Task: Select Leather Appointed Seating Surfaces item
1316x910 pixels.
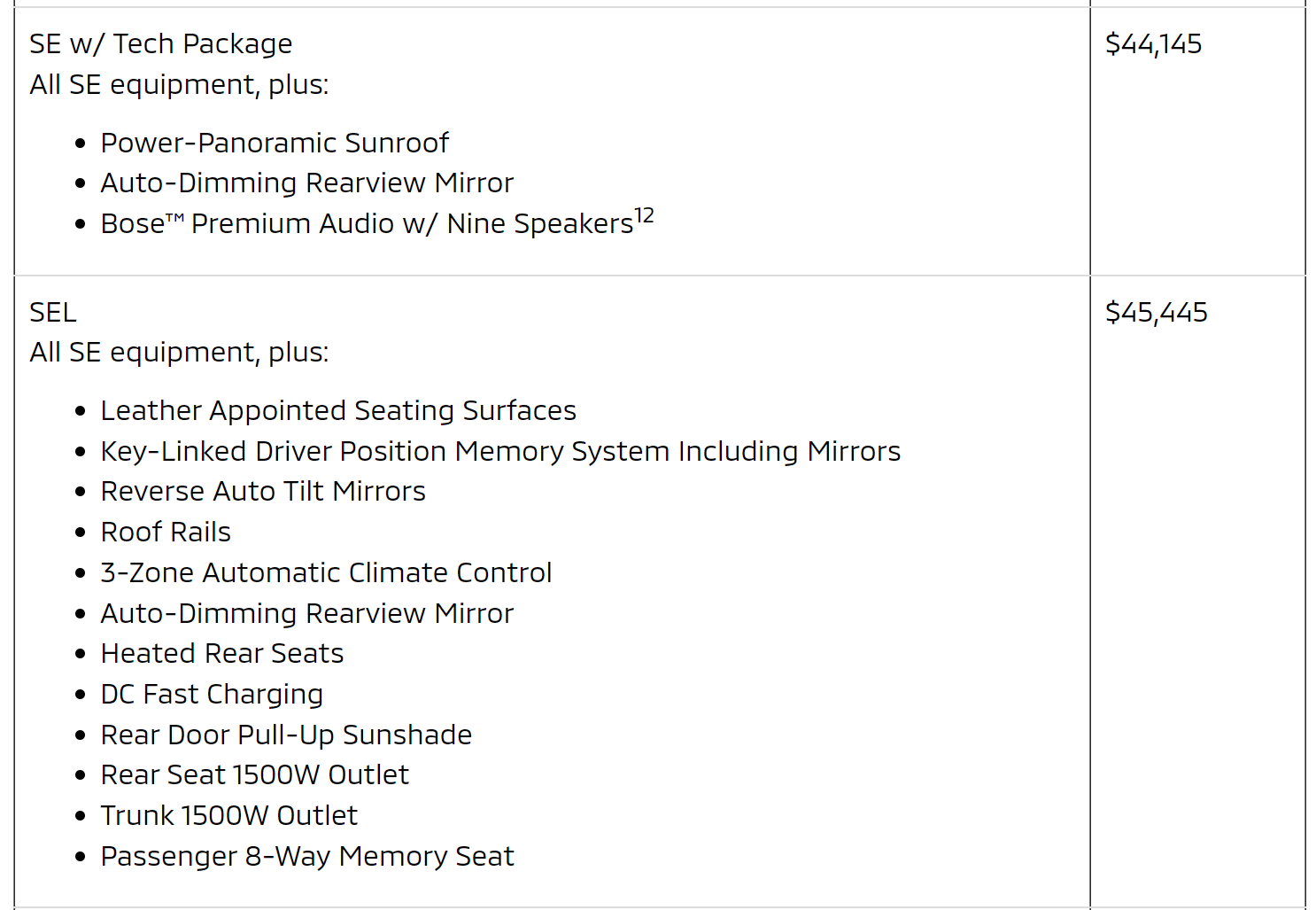Action: pyautogui.click(x=338, y=410)
